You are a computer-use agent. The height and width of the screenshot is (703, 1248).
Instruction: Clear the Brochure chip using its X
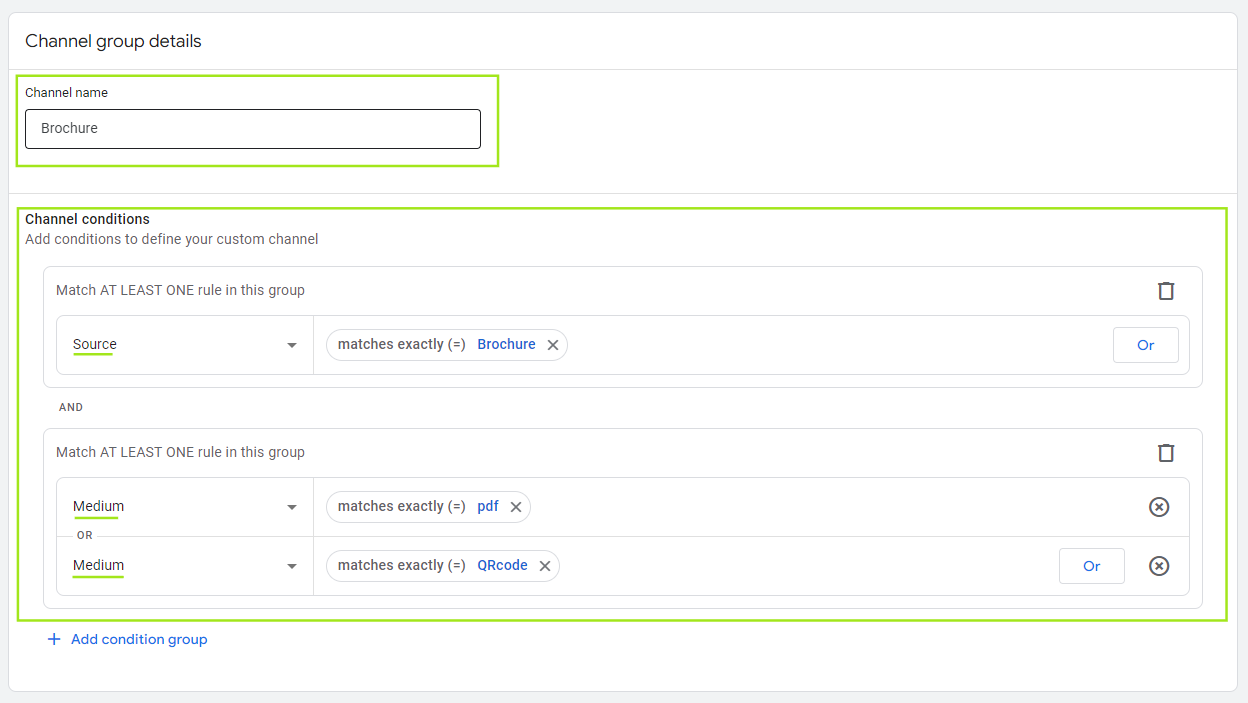tap(553, 345)
